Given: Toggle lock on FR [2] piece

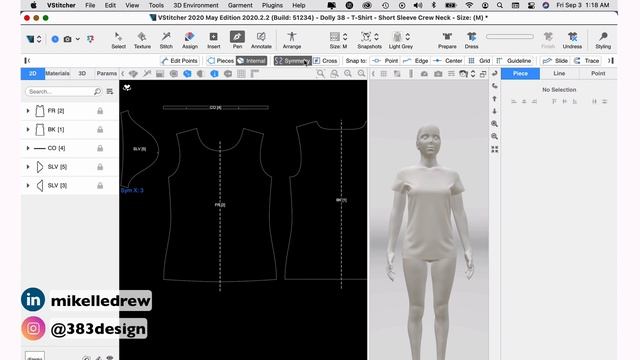Looking at the screenshot, I should click(x=100, y=111).
